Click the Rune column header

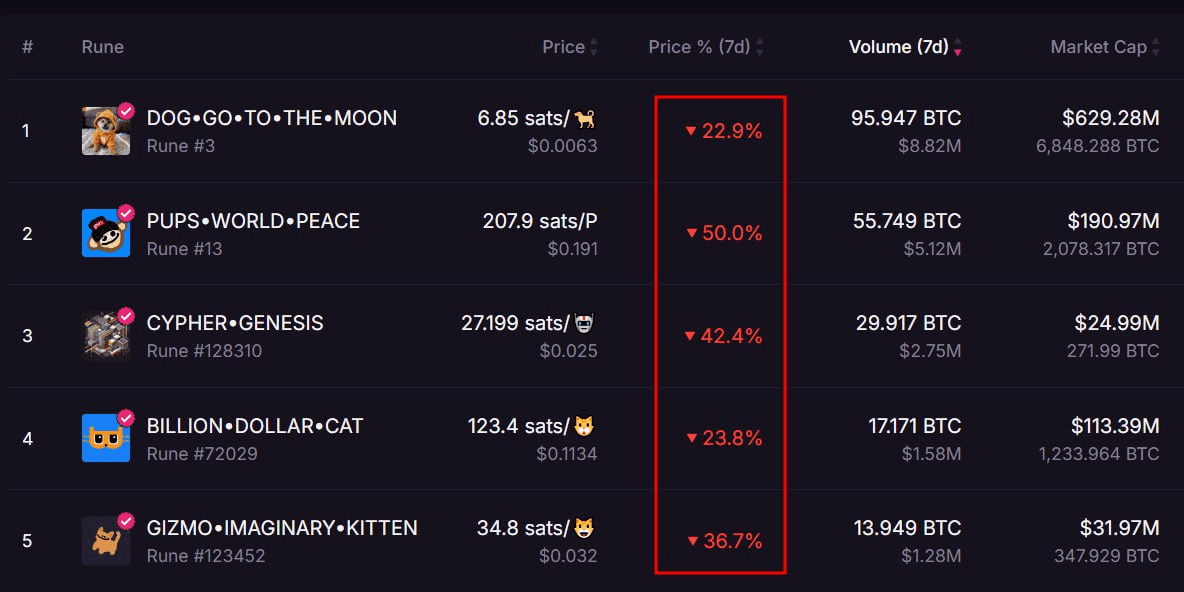103,47
